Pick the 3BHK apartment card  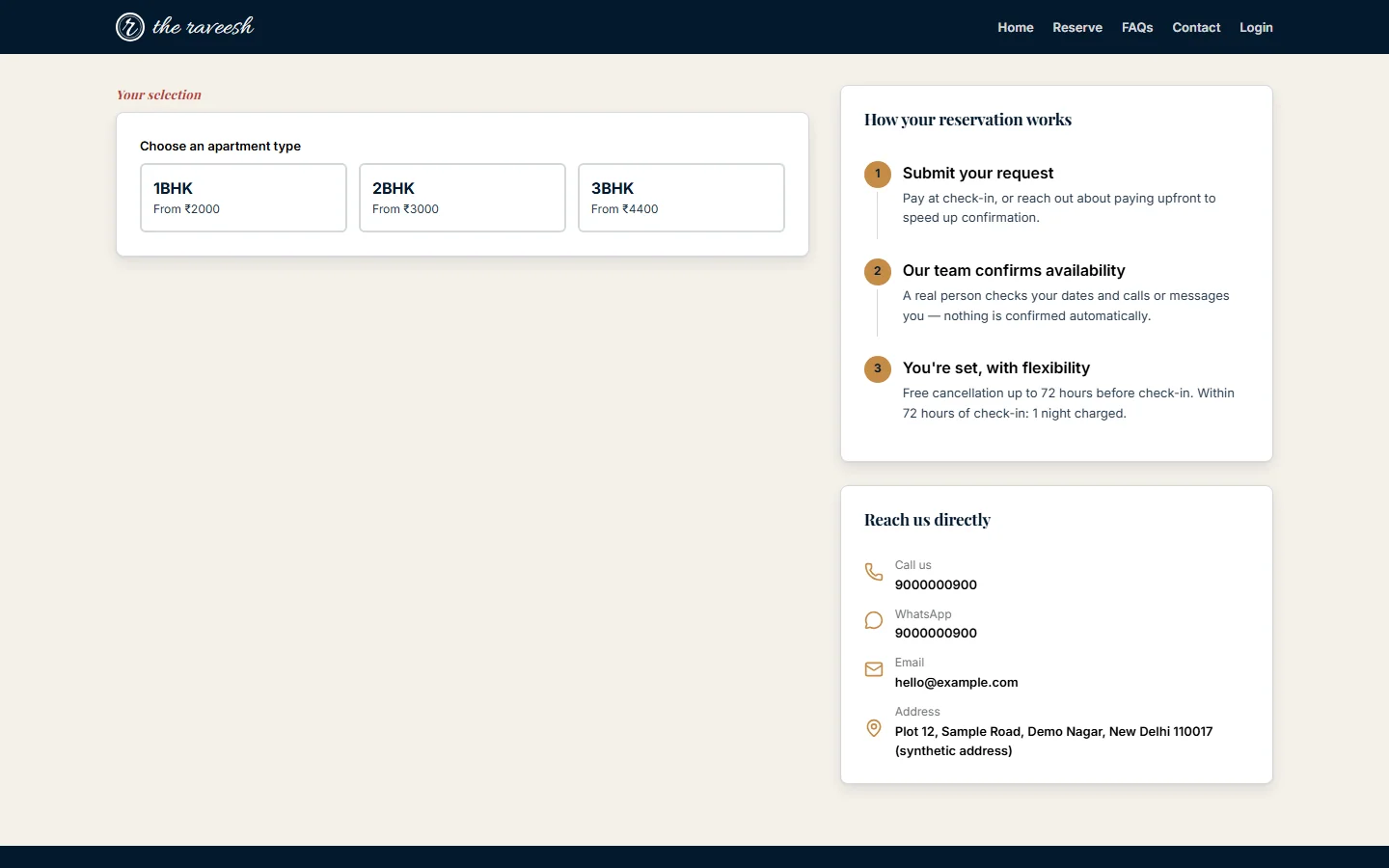[x=681, y=198]
